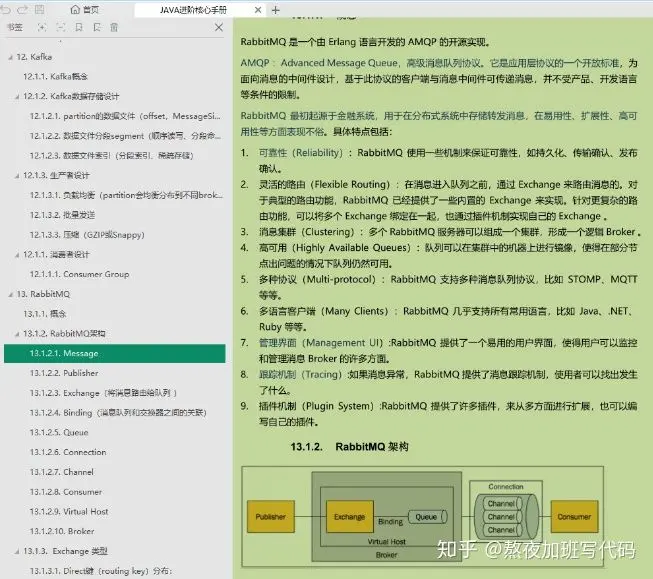Collapse the 12.1.3. 生产者设计 node
The image size is (653, 579).
17,176
